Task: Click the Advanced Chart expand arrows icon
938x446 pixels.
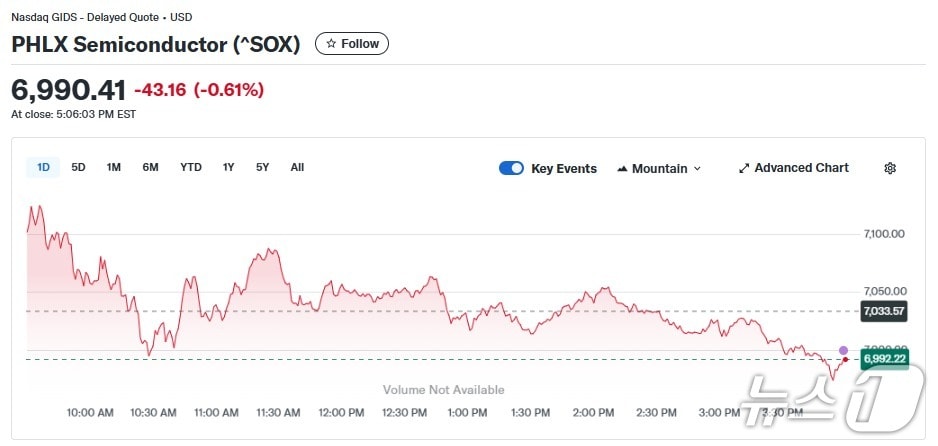Action: pyautogui.click(x=744, y=168)
